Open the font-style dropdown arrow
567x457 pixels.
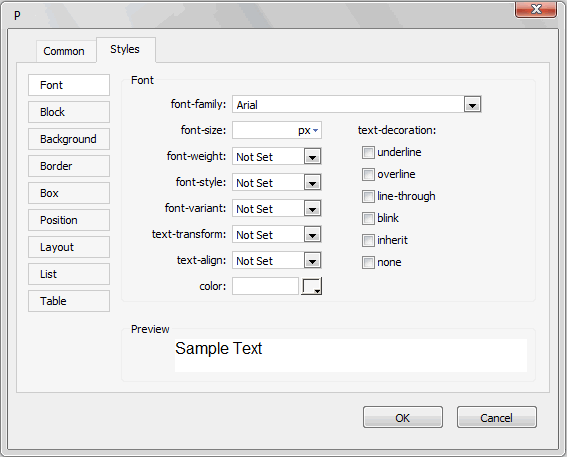click(312, 183)
